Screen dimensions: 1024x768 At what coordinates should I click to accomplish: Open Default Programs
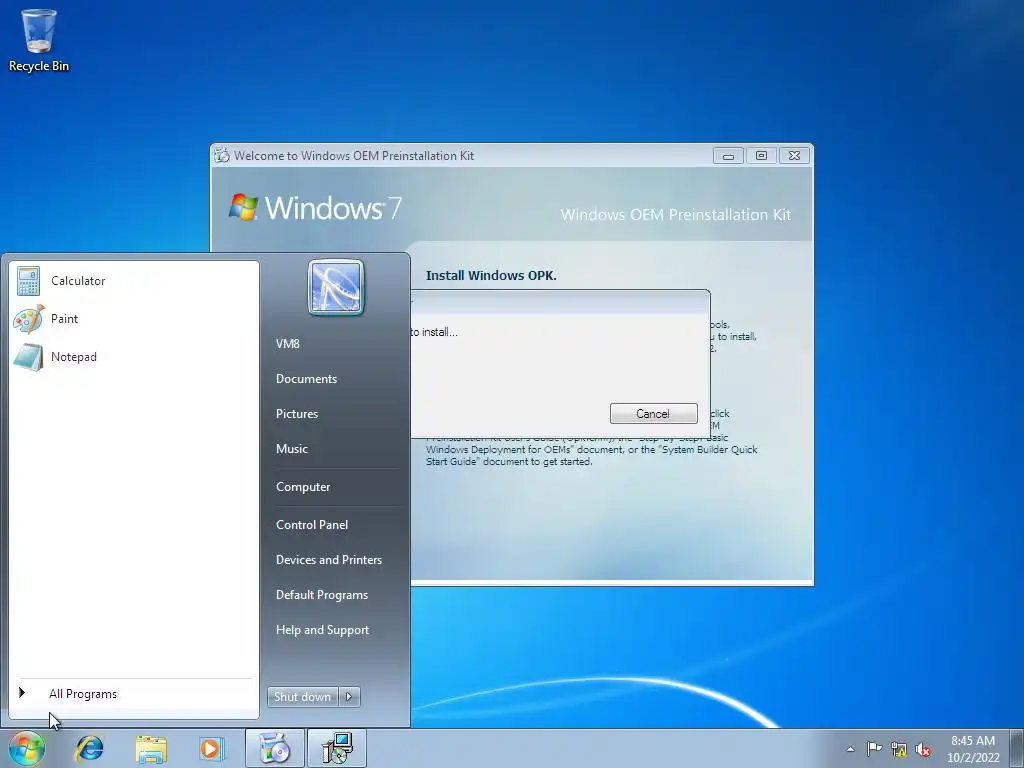322,595
